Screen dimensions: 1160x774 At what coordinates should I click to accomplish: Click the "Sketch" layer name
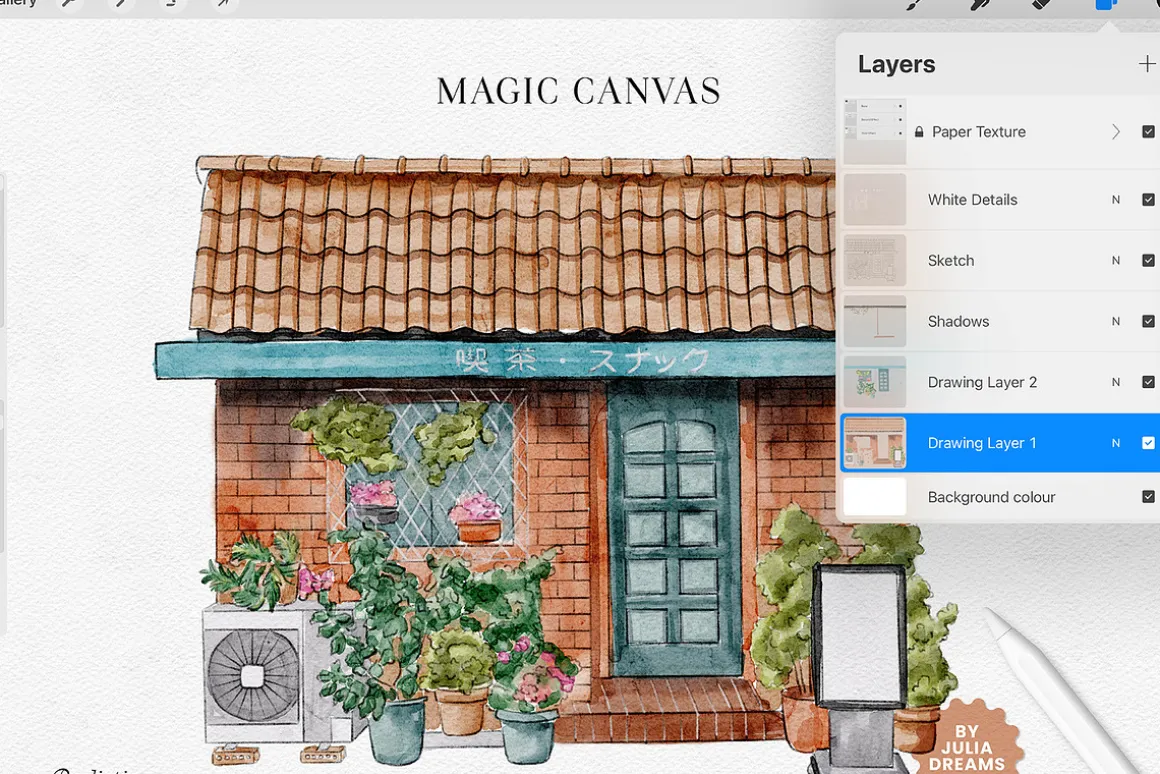click(x=951, y=260)
